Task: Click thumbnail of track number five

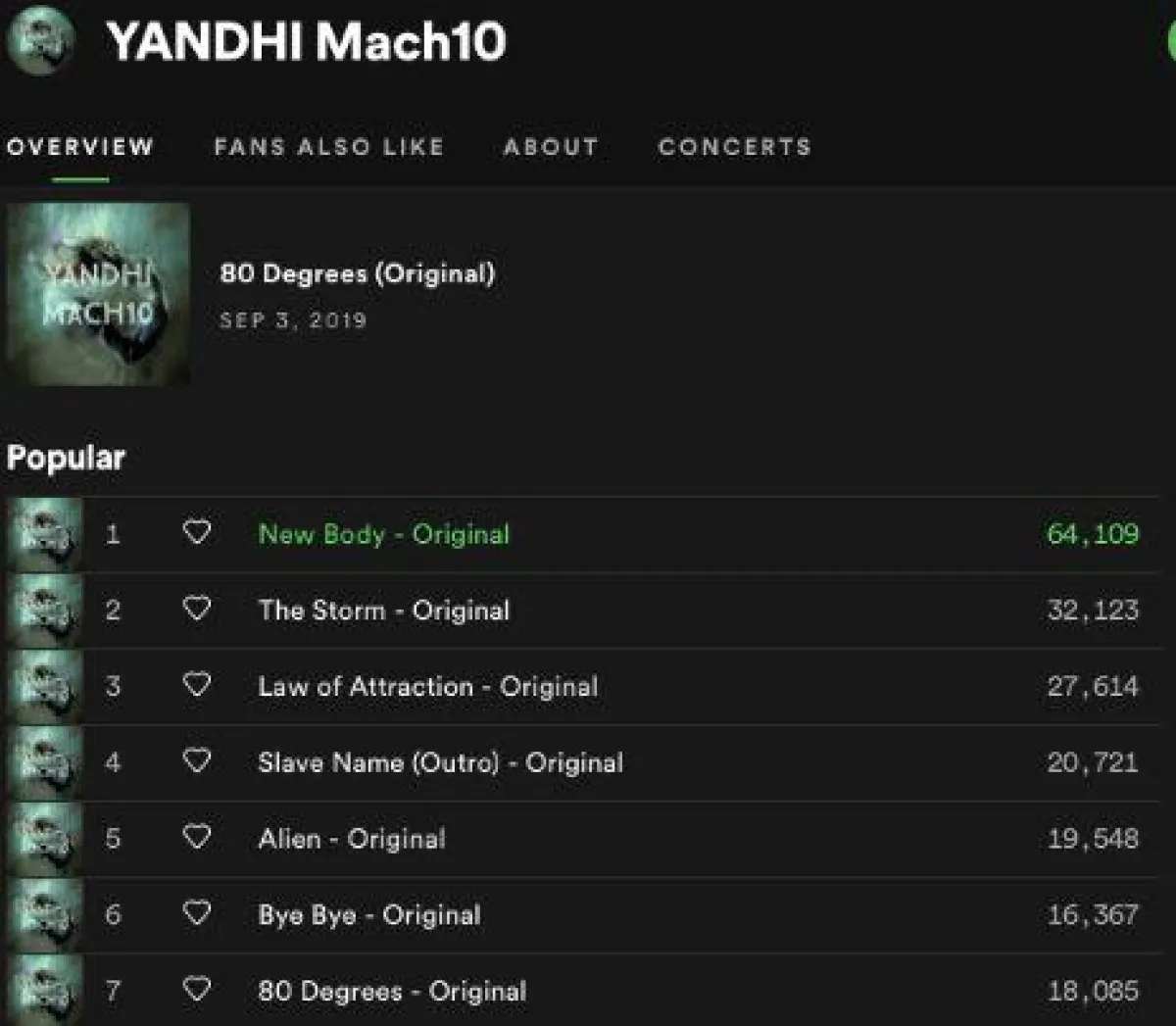Action: [45, 839]
